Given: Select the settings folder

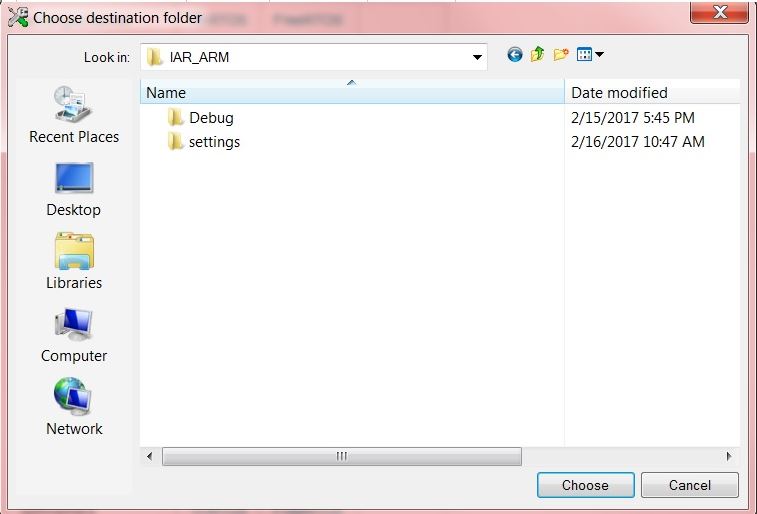Looking at the screenshot, I should [213, 142].
